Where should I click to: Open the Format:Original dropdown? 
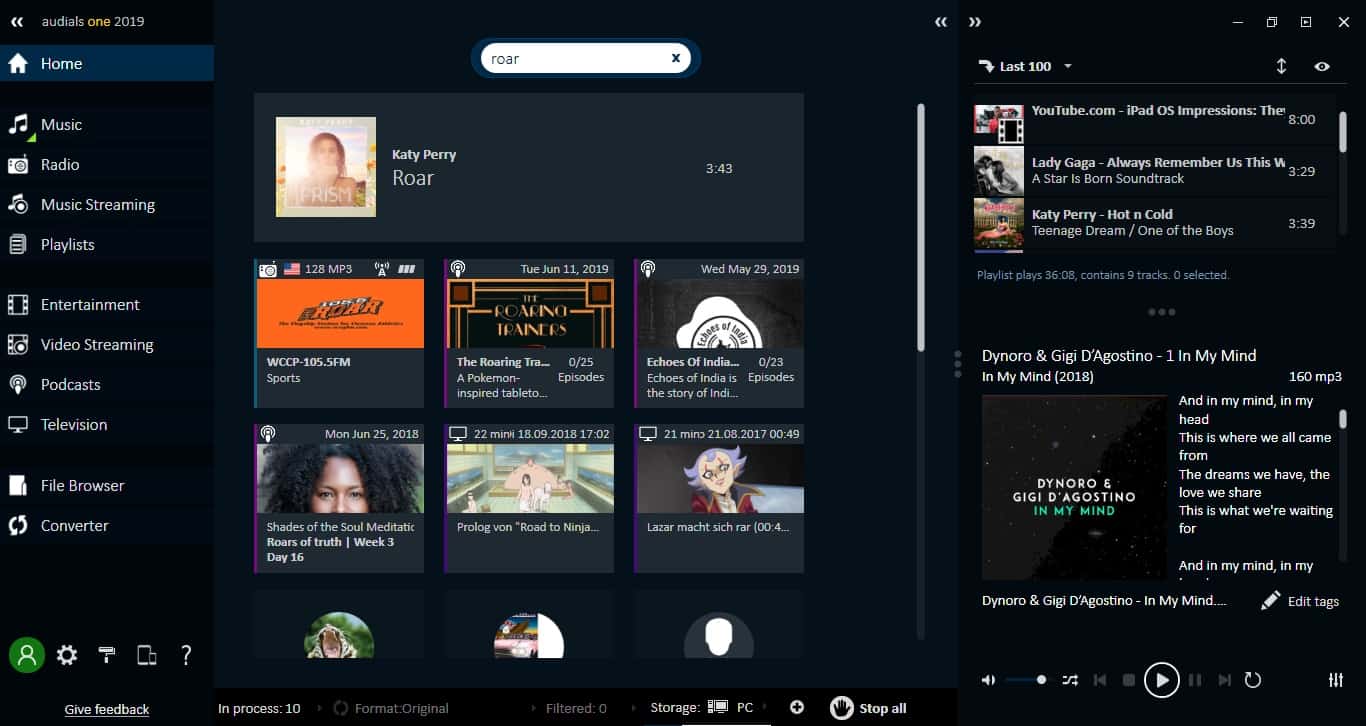pyautogui.click(x=392, y=708)
